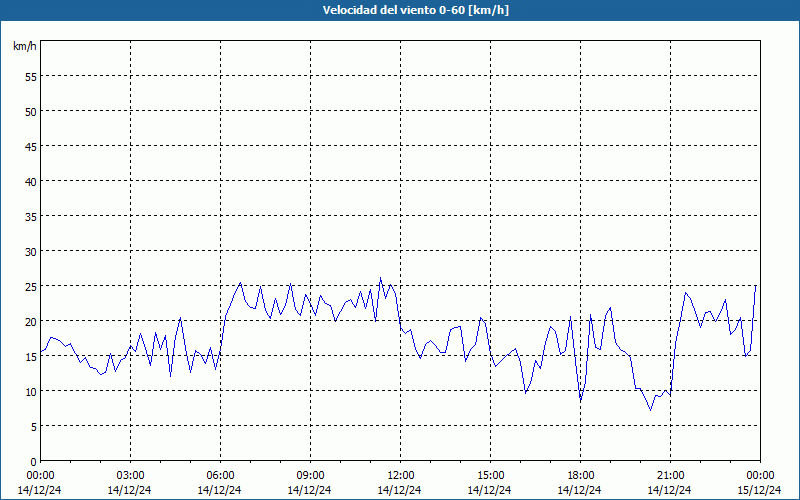Select the '55' y-axis tick label
The width and height of the screenshot is (800, 500).
pos(31,77)
